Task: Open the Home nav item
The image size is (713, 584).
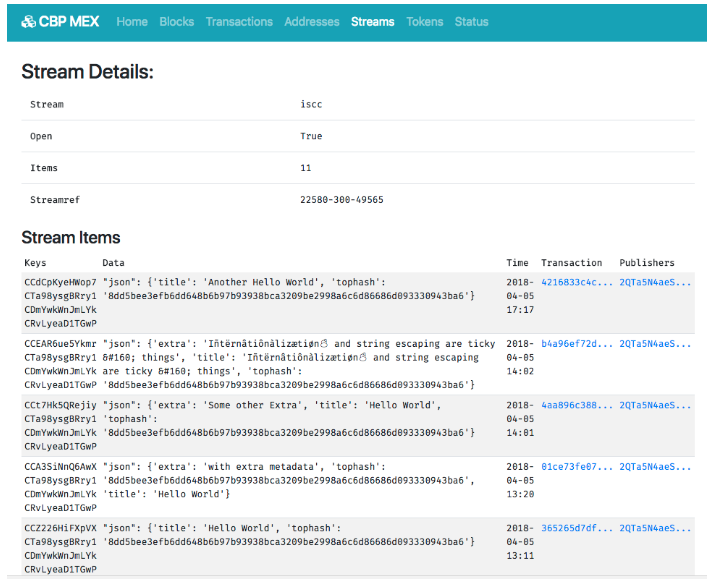Action: pos(132,22)
